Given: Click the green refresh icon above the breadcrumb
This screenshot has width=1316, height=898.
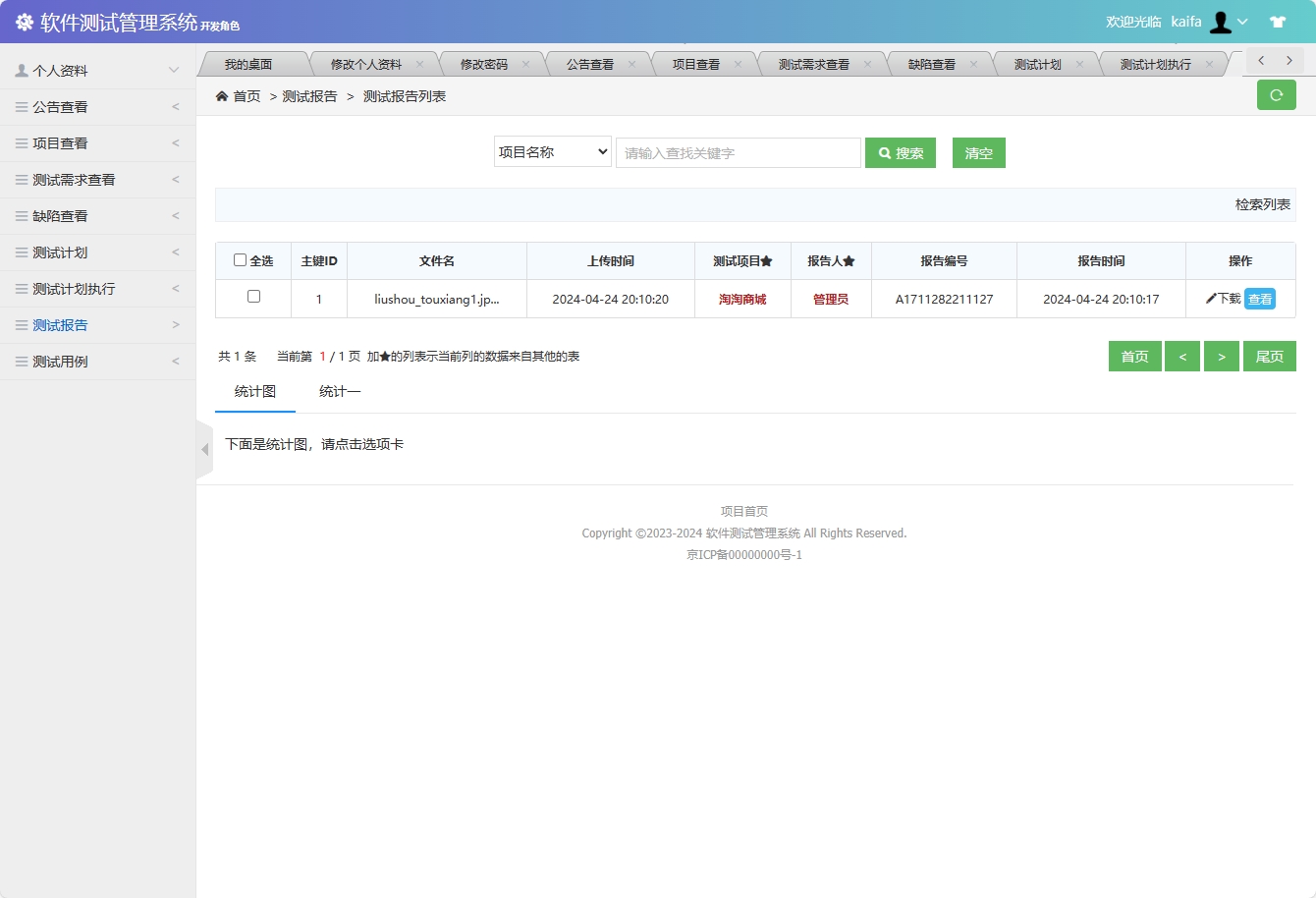Looking at the screenshot, I should [1276, 94].
